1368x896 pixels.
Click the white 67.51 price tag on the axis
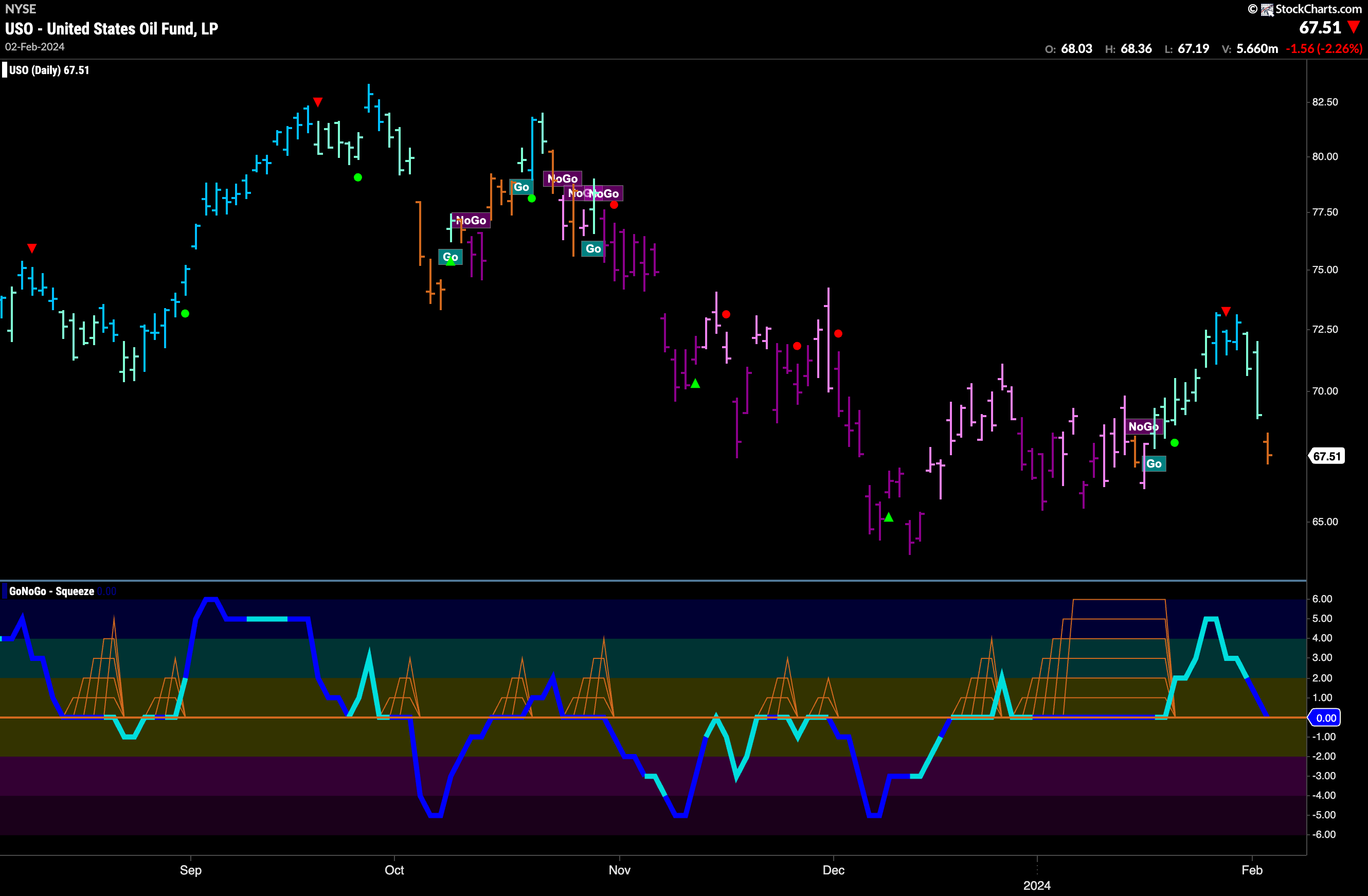[x=1327, y=456]
